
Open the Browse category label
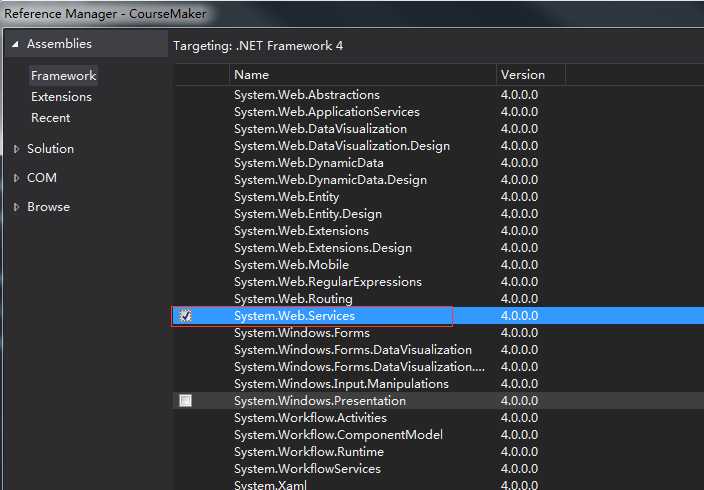pos(48,207)
